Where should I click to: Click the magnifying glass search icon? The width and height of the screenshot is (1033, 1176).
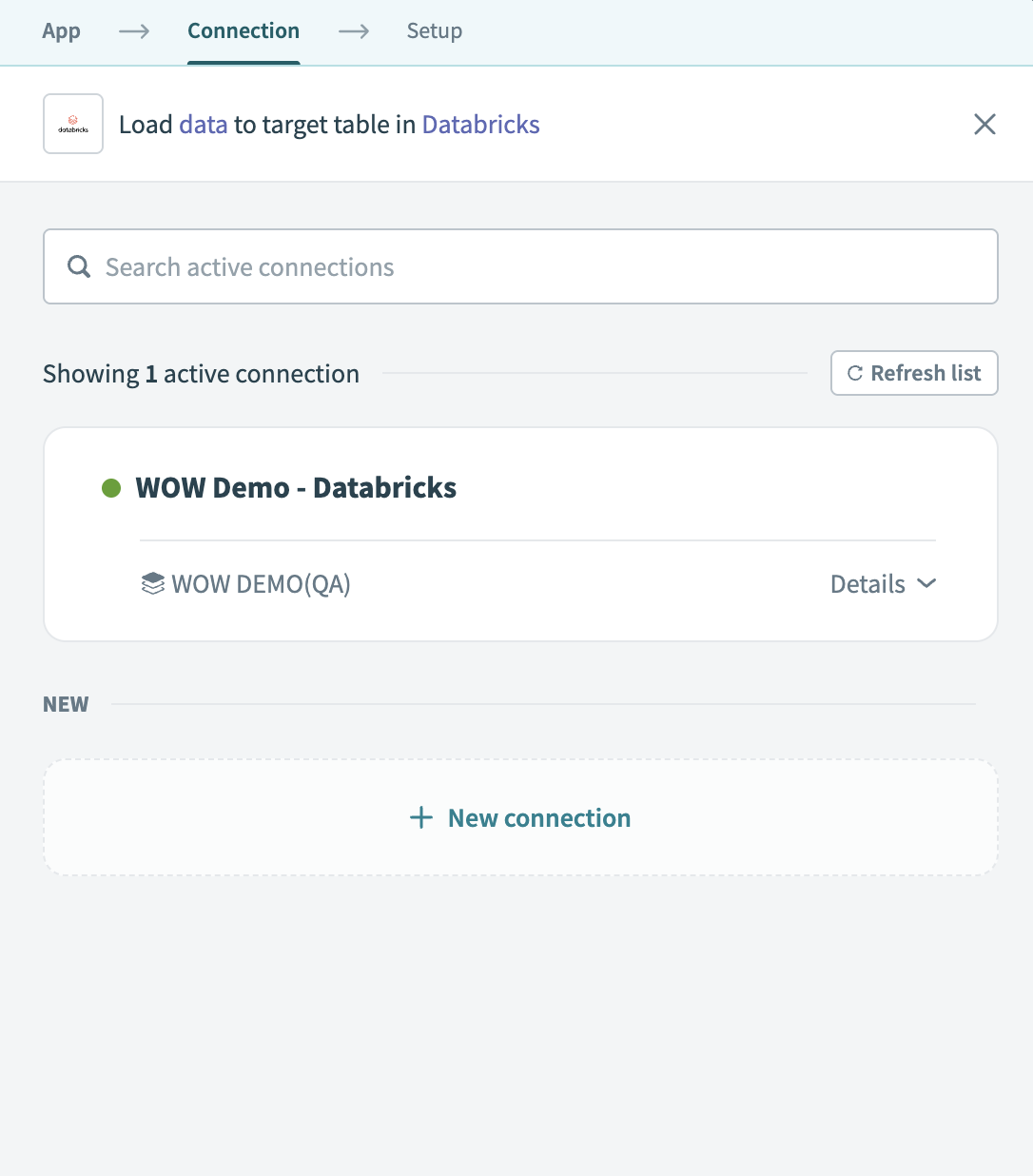click(78, 266)
